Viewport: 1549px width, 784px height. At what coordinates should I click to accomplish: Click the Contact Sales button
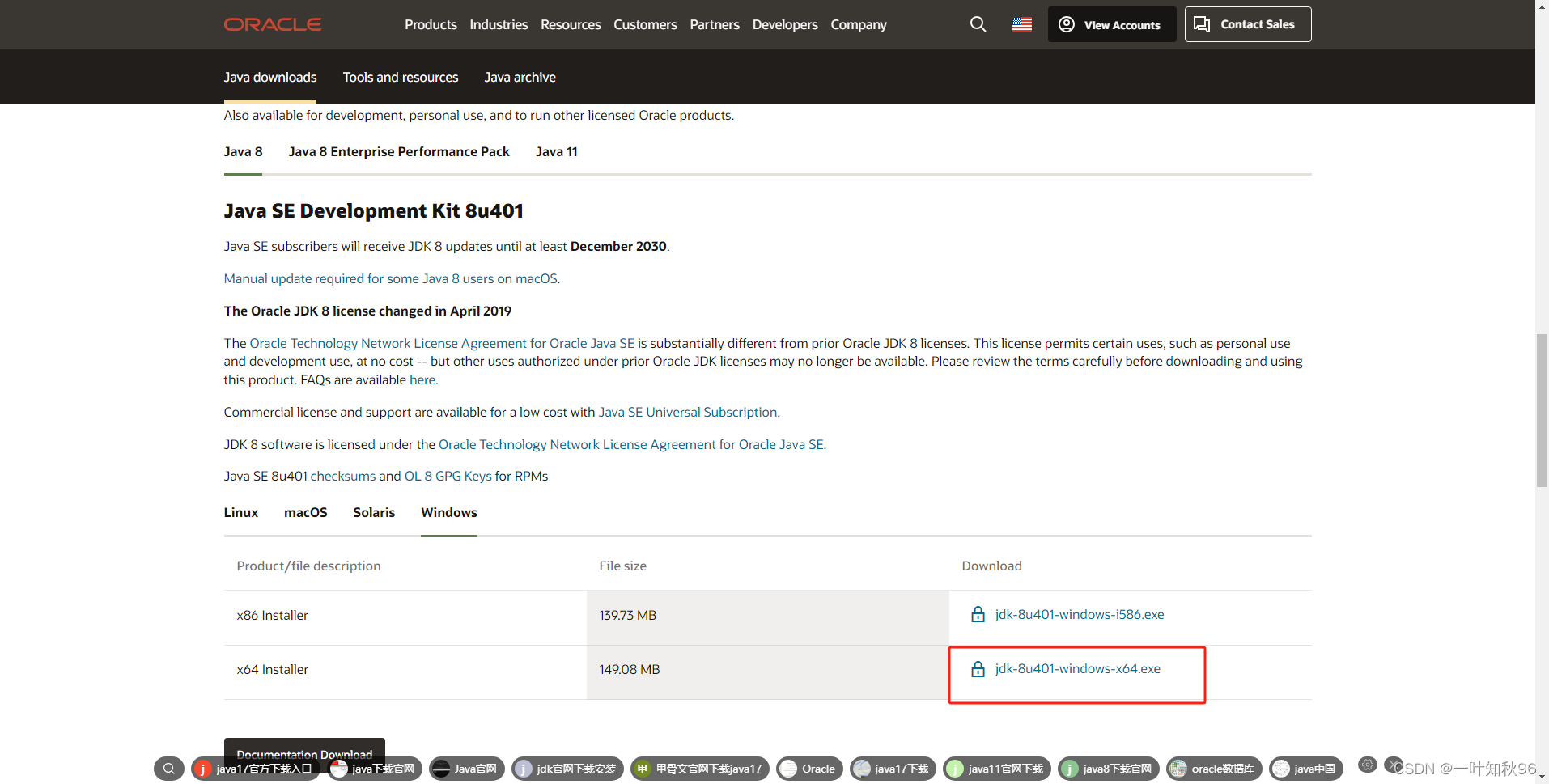click(1248, 24)
